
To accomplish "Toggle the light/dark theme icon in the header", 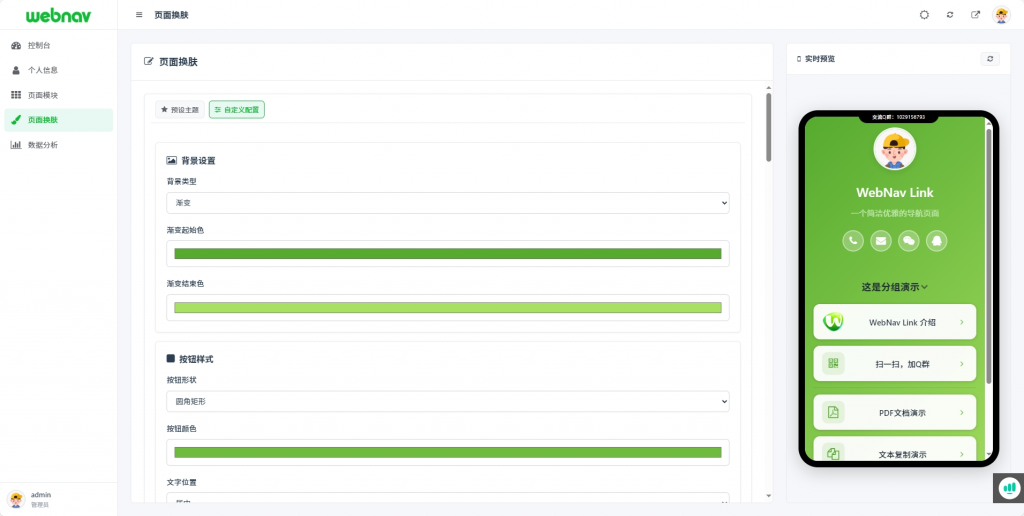I will click(924, 15).
